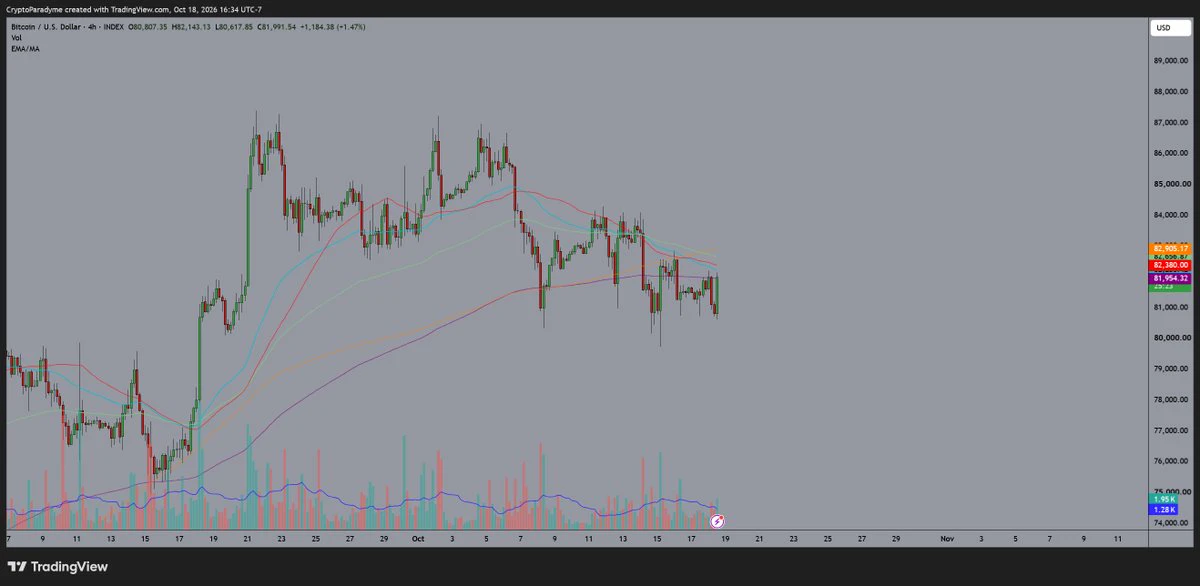Click the 89,000.00 level on price axis
The image size is (1200, 586).
pos(1170,61)
